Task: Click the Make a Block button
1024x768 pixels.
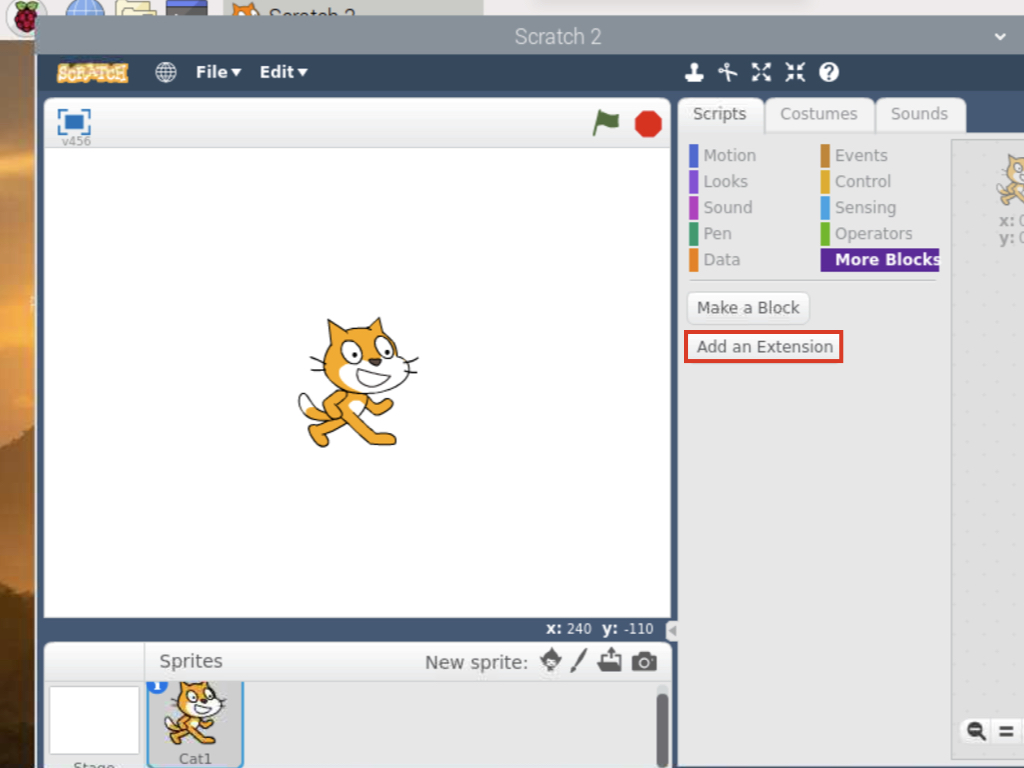Action: (748, 308)
